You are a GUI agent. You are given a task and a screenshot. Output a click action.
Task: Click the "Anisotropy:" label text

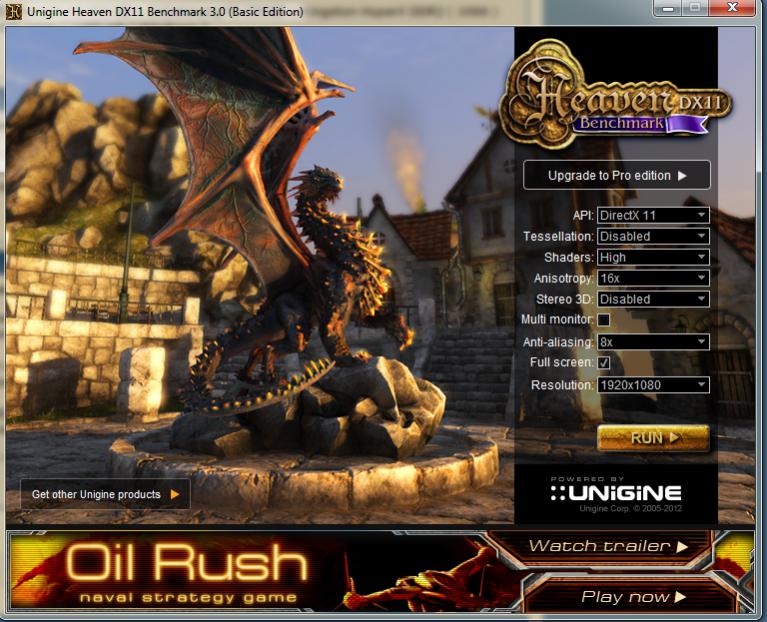point(564,278)
